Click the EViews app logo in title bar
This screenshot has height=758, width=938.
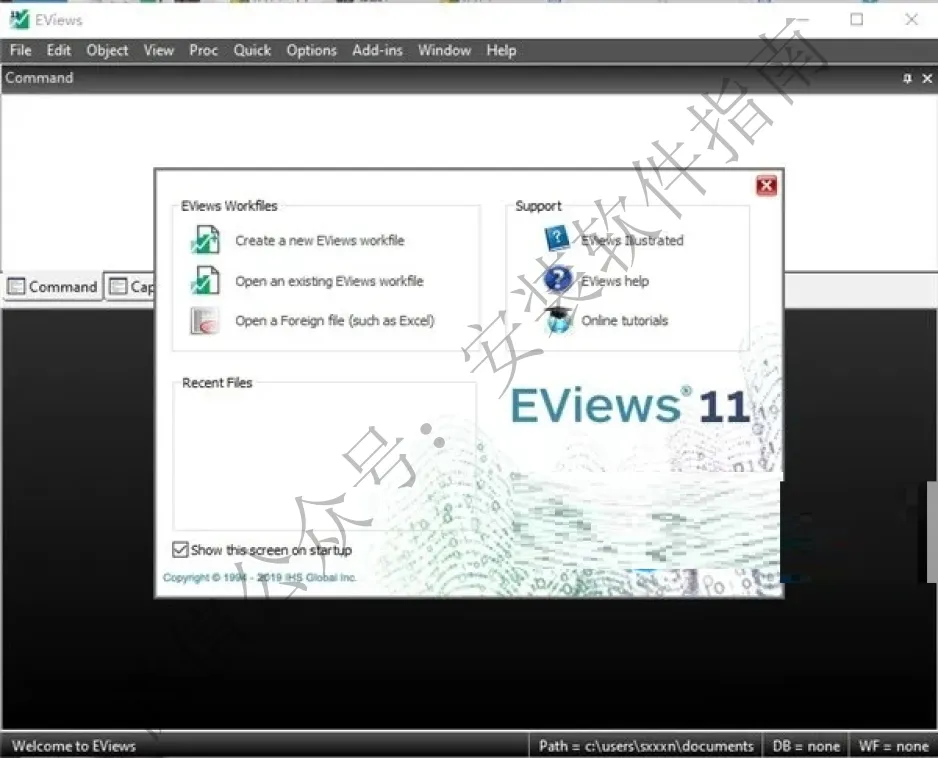click(19, 20)
